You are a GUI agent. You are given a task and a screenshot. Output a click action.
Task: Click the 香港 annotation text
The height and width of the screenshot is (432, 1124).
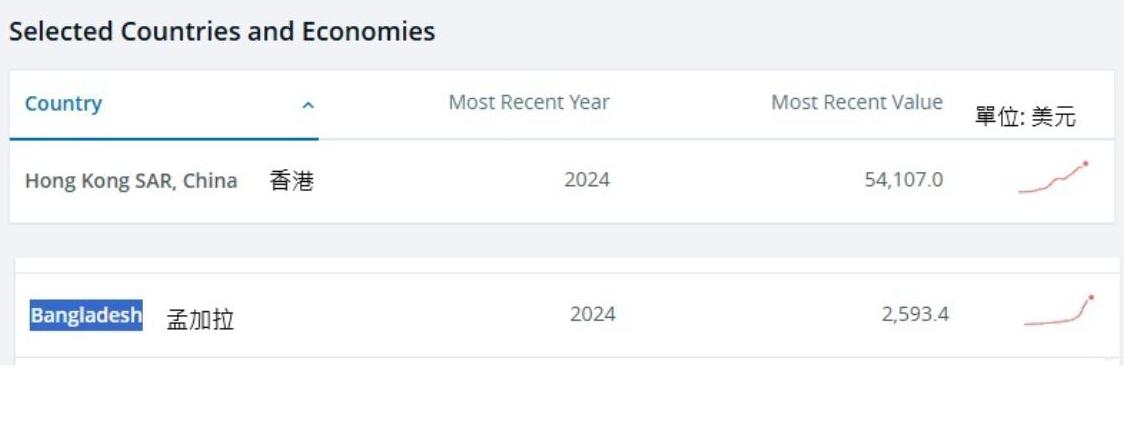pos(291,181)
